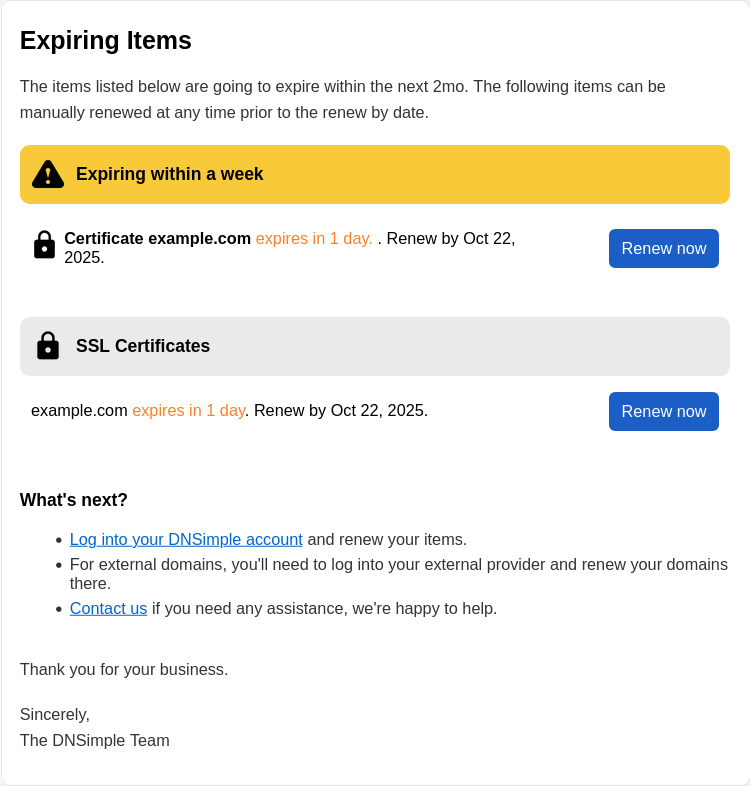
Task: Click the What's next? heading
Action: point(74,500)
